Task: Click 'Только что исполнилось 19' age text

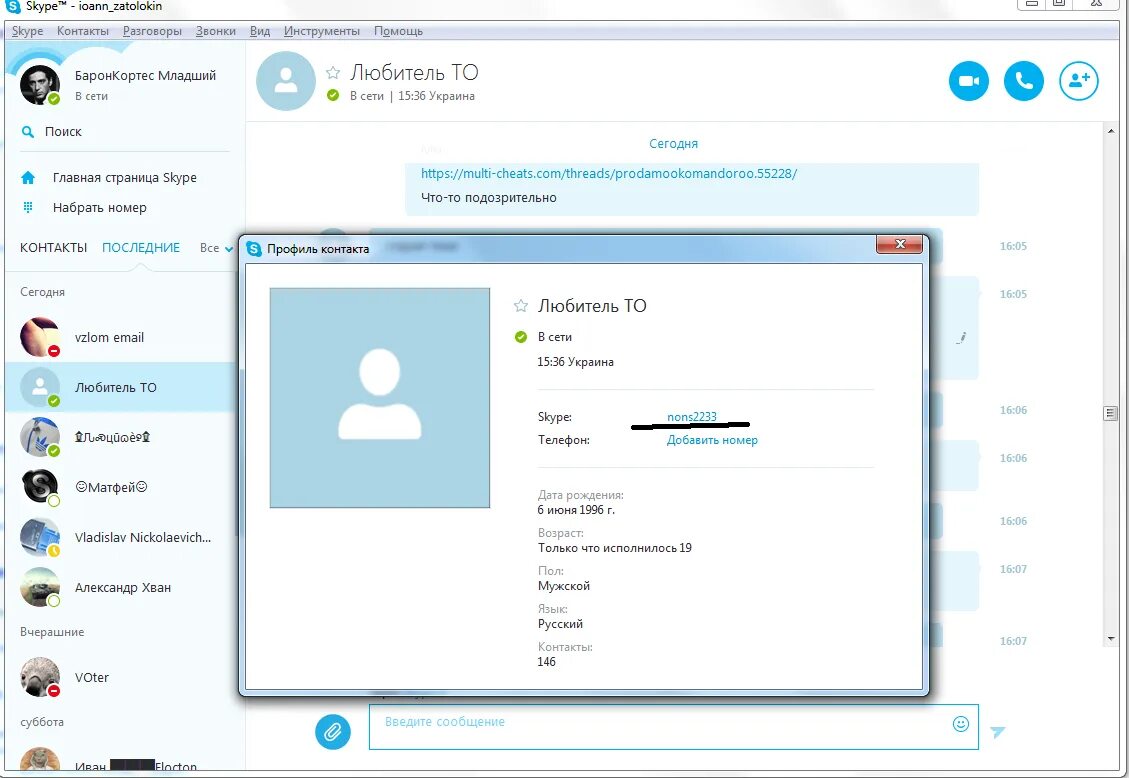Action: click(614, 548)
